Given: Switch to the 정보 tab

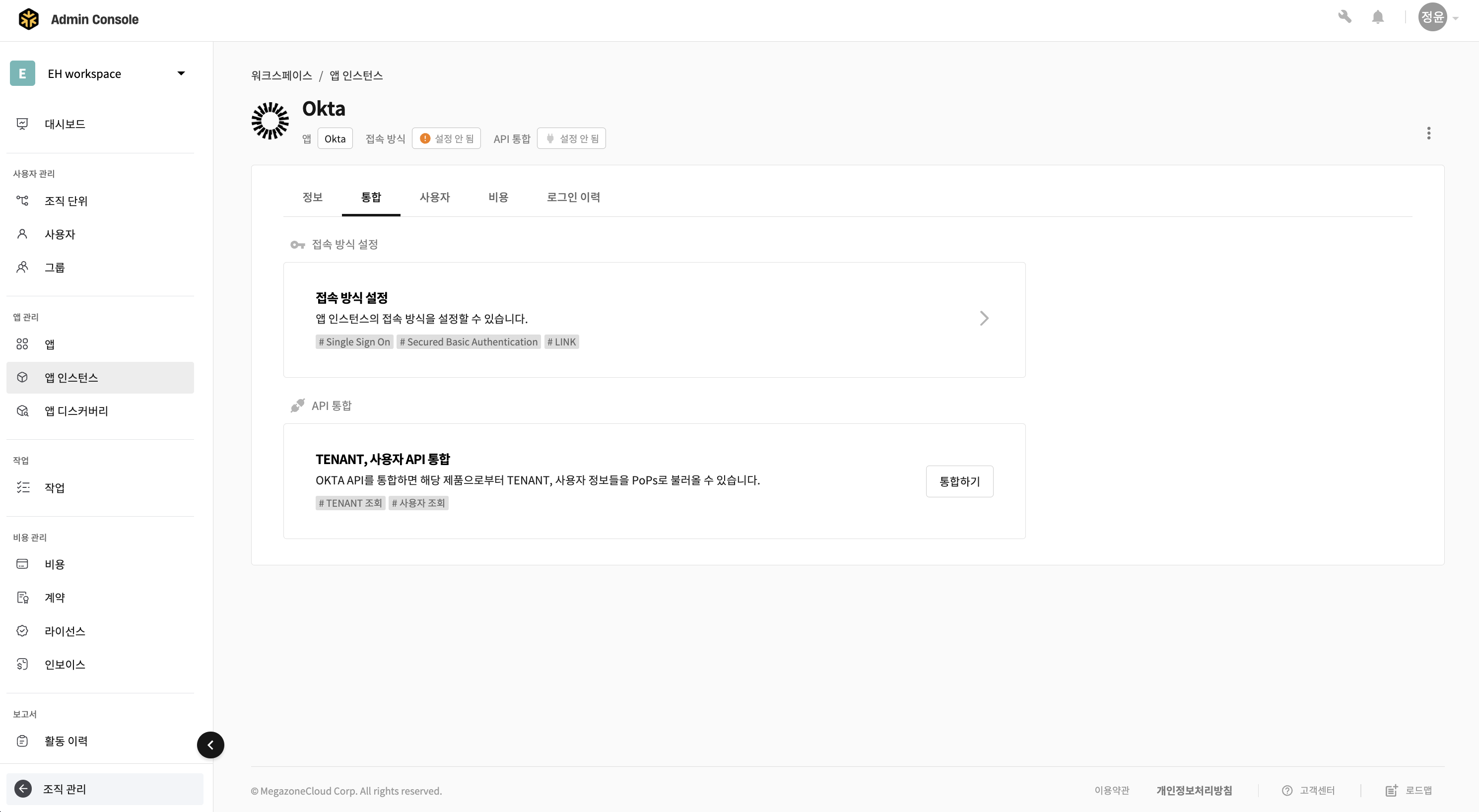Looking at the screenshot, I should [312, 197].
